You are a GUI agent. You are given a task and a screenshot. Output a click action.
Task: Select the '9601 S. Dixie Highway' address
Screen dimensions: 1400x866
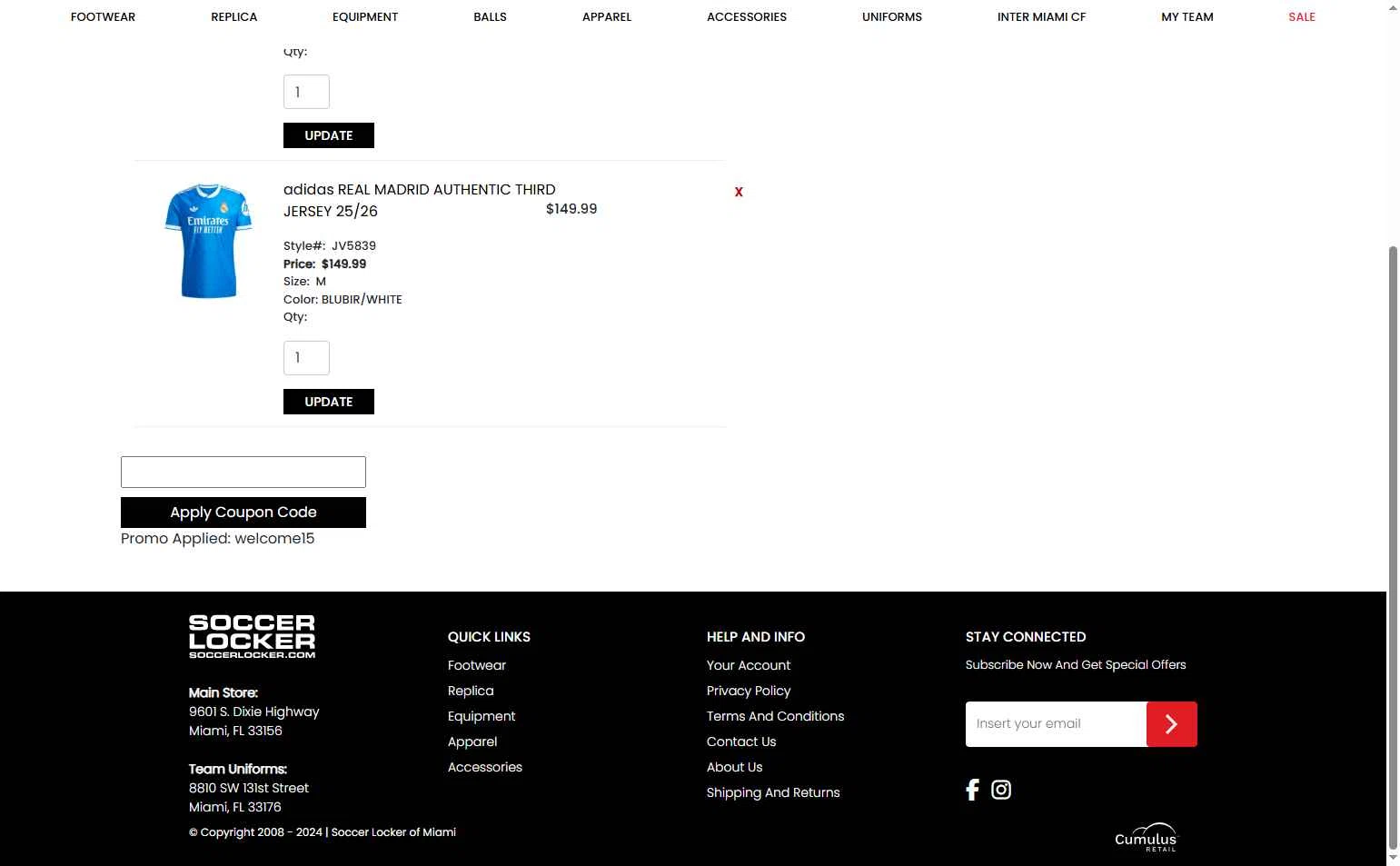pyautogui.click(x=254, y=712)
